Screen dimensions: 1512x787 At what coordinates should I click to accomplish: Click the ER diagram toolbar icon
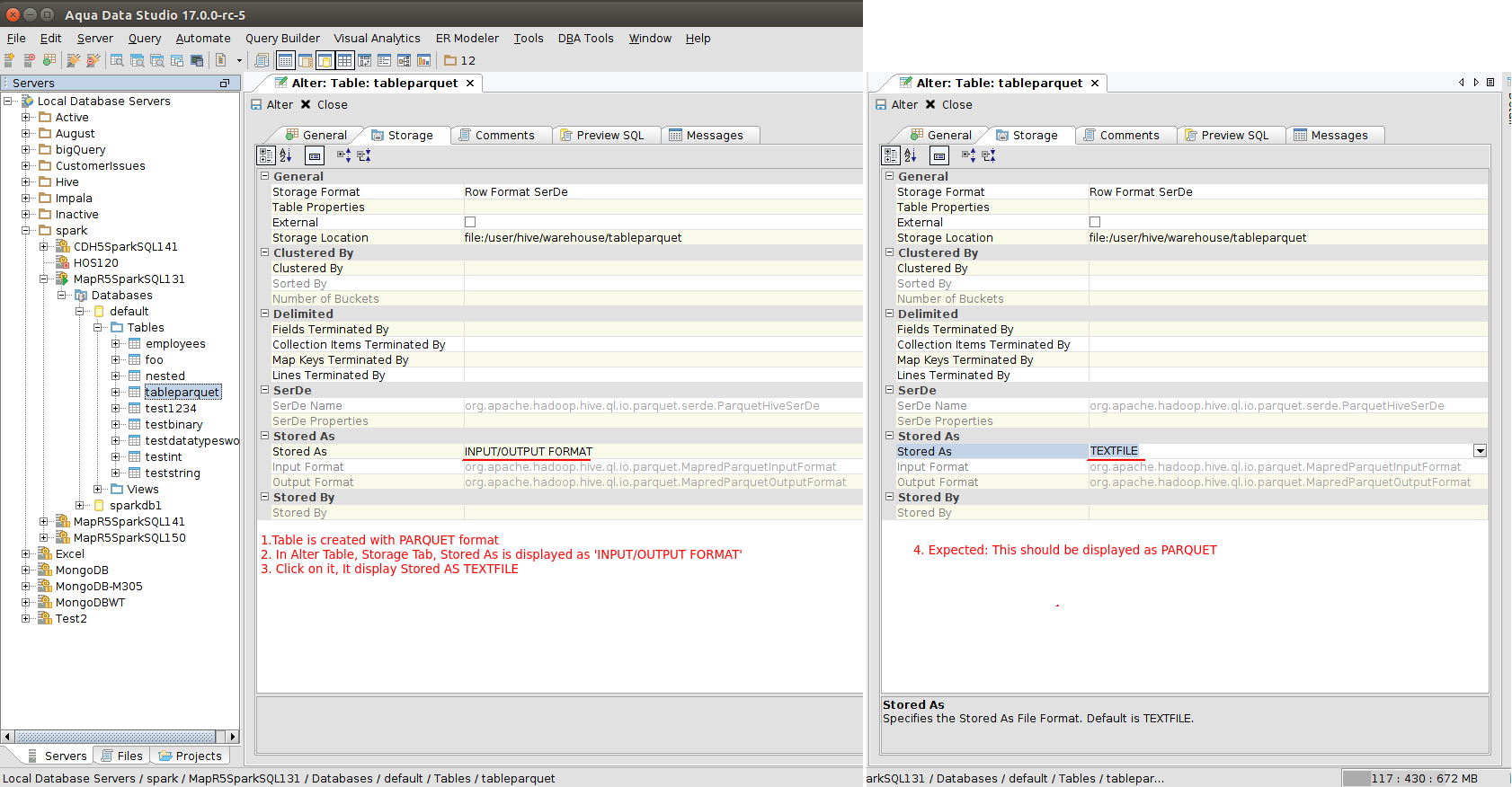pos(364,60)
